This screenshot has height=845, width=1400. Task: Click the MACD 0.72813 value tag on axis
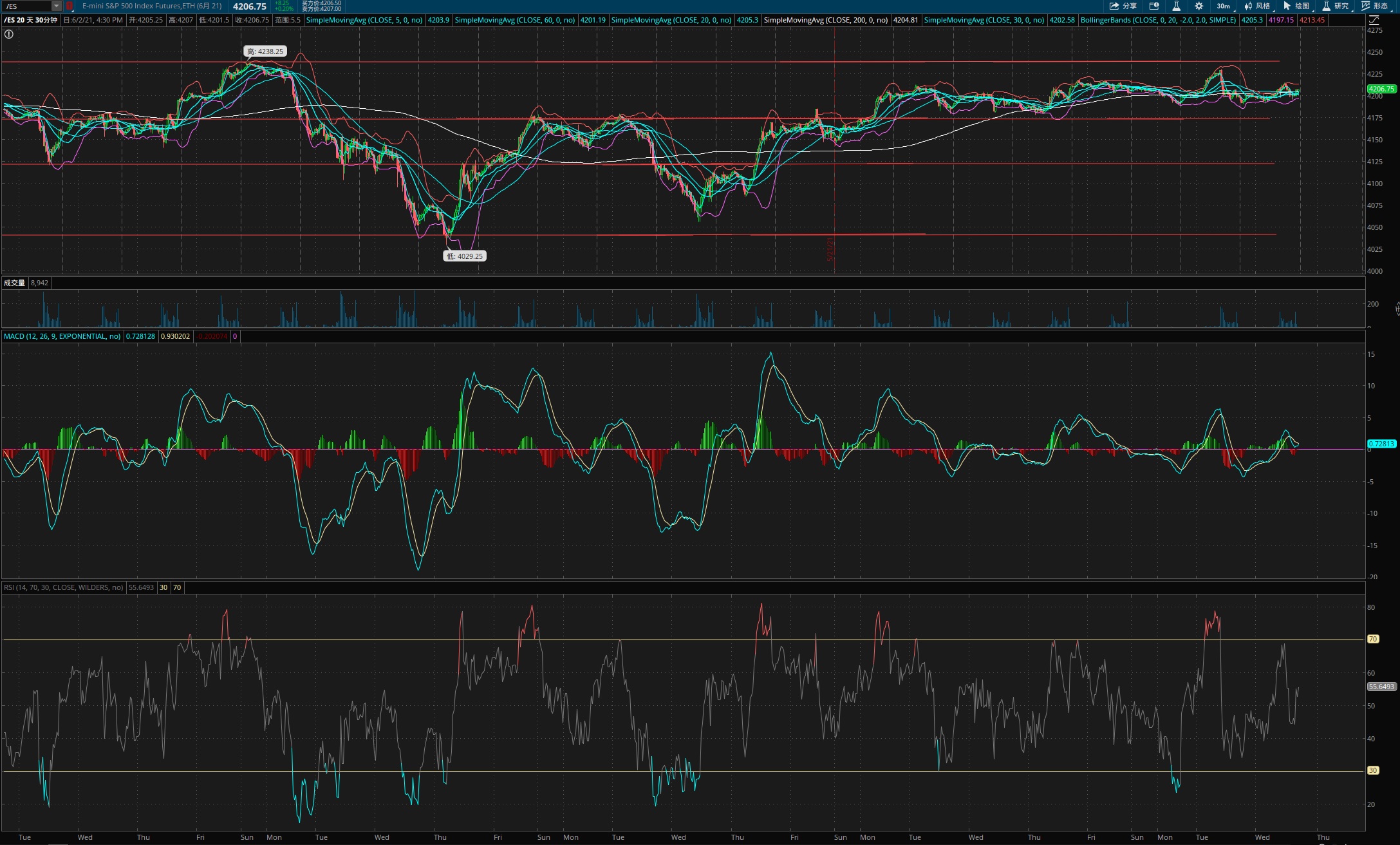pyautogui.click(x=1381, y=444)
